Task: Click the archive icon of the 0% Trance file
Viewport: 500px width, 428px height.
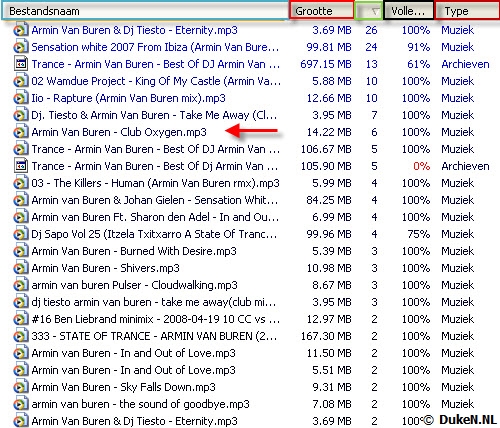Action: coord(20,166)
